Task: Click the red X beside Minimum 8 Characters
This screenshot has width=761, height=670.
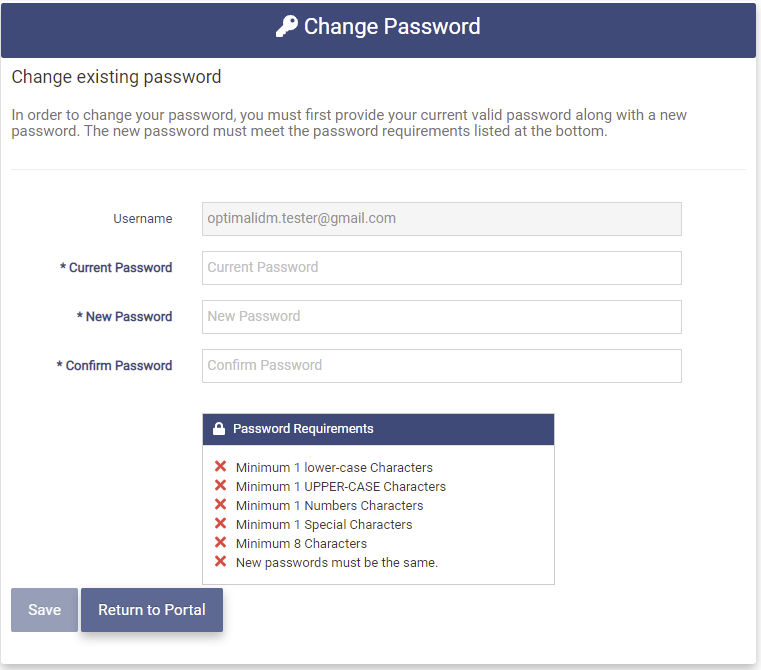Action: [220, 543]
